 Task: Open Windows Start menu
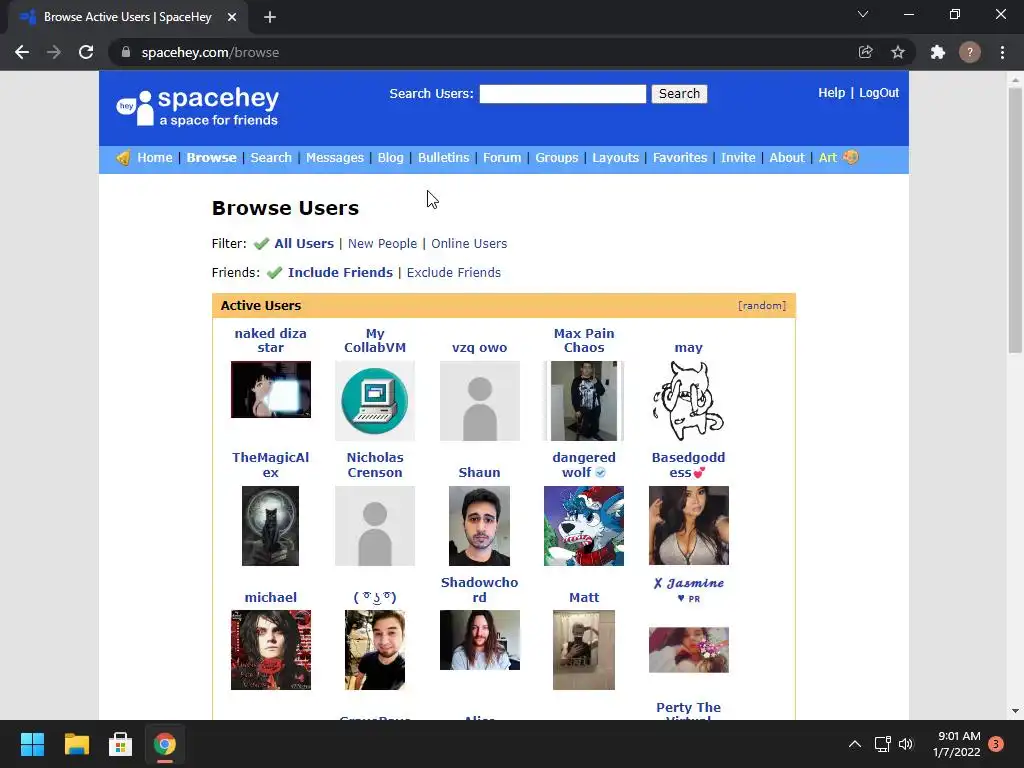tap(32, 744)
